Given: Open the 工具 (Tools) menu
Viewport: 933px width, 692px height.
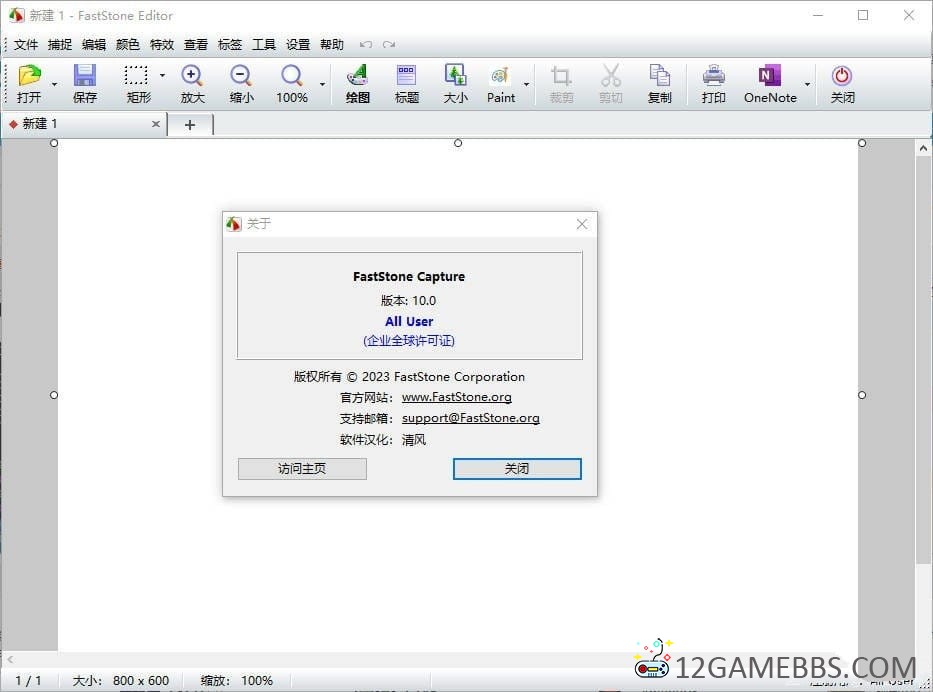Looking at the screenshot, I should [264, 45].
